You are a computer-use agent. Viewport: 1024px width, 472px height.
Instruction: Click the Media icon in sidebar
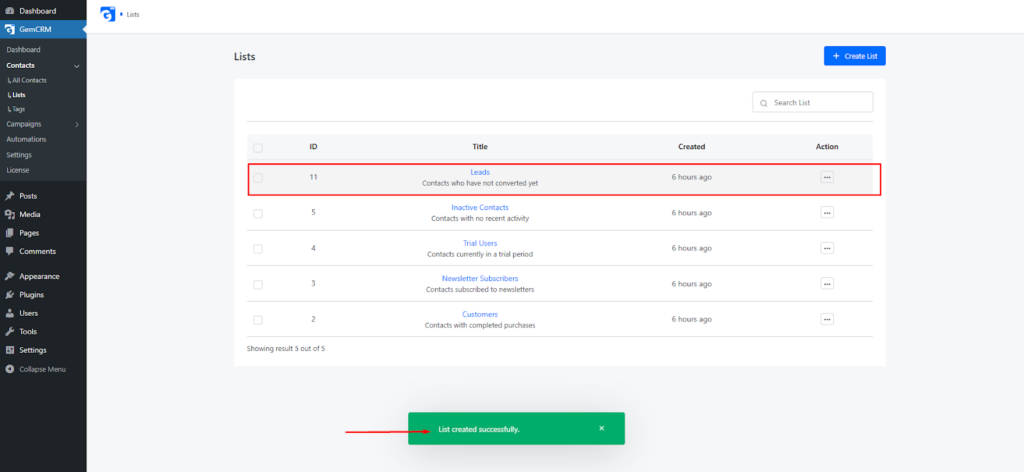click(x=10, y=214)
